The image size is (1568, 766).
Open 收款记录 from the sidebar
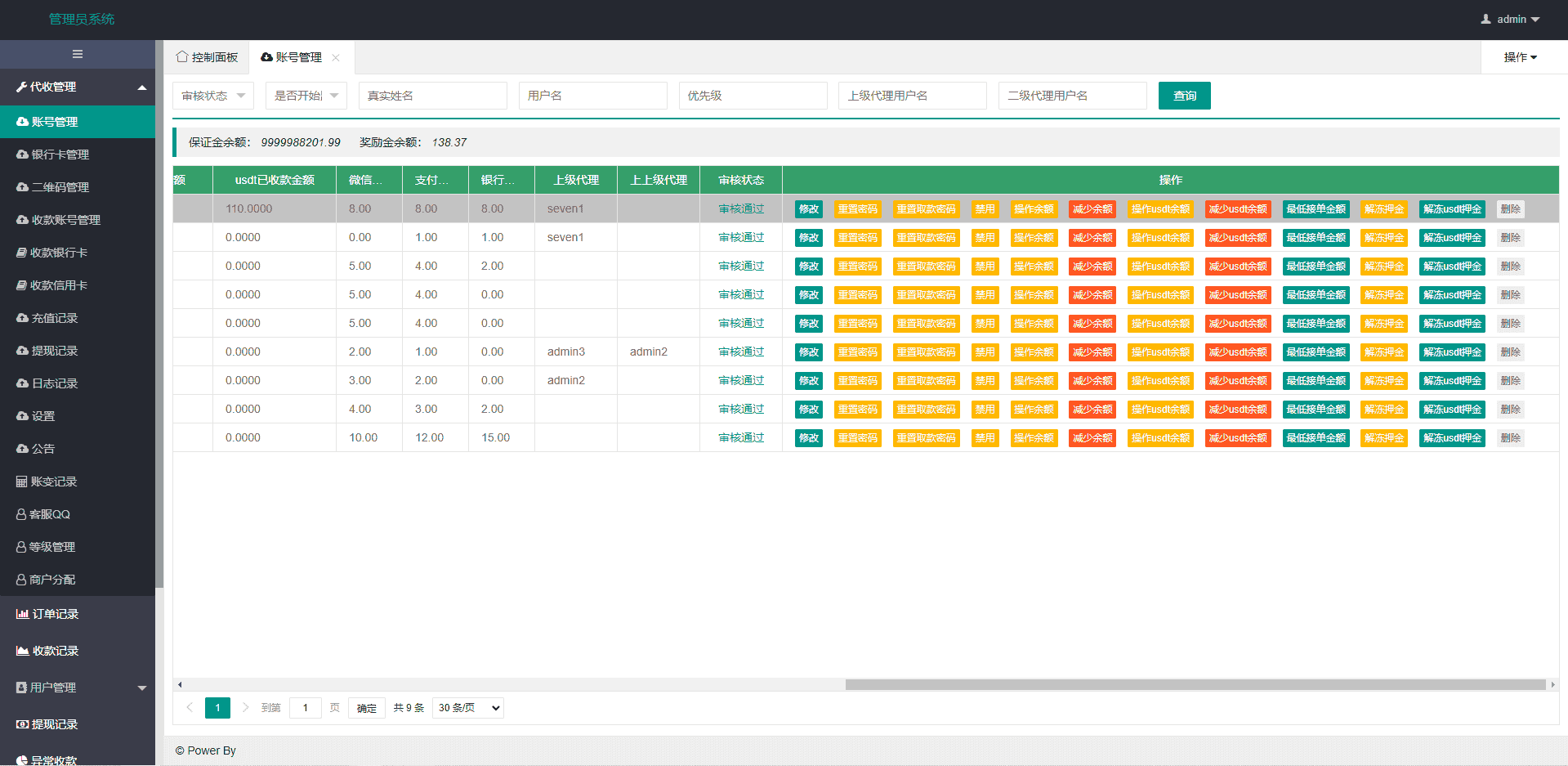tap(54, 651)
